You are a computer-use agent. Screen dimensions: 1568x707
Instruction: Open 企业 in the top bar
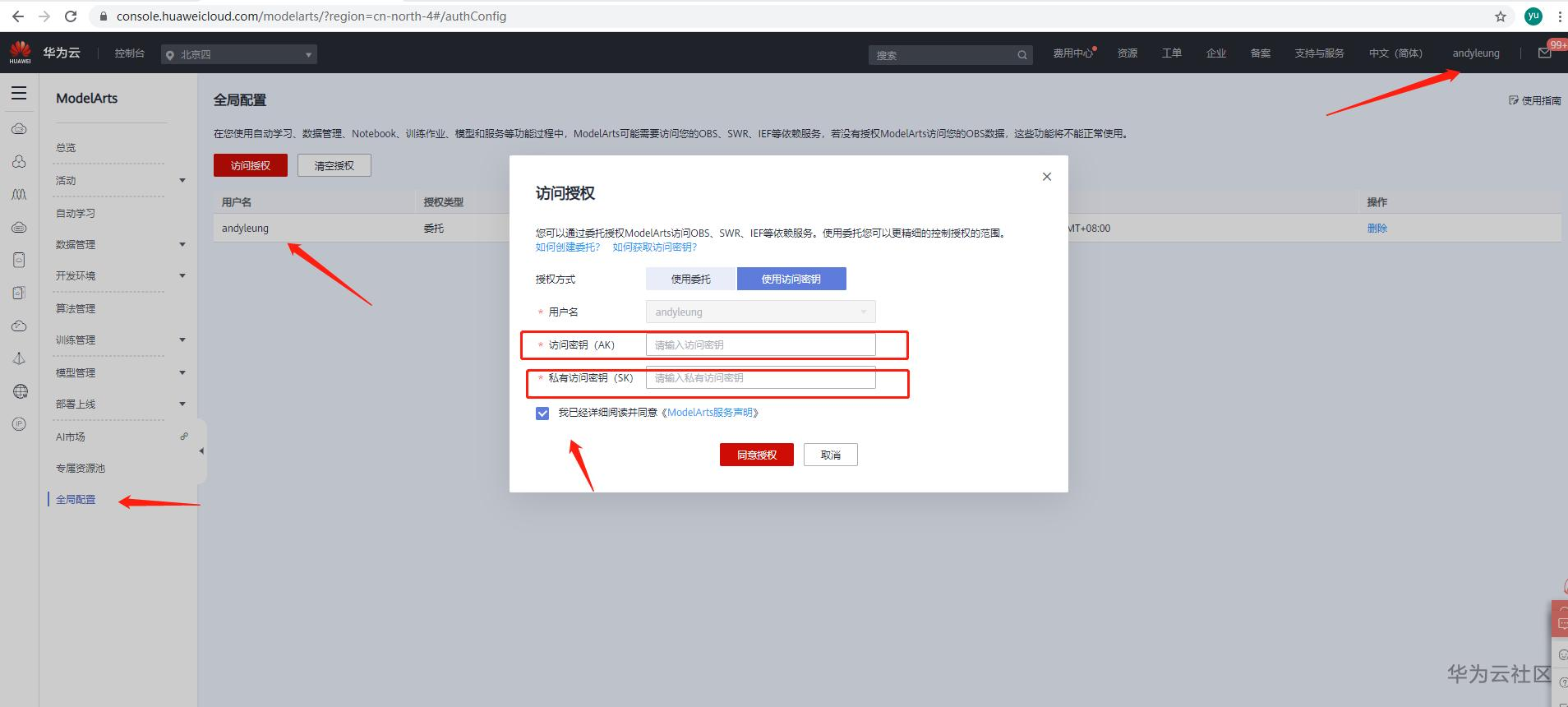[x=1216, y=53]
